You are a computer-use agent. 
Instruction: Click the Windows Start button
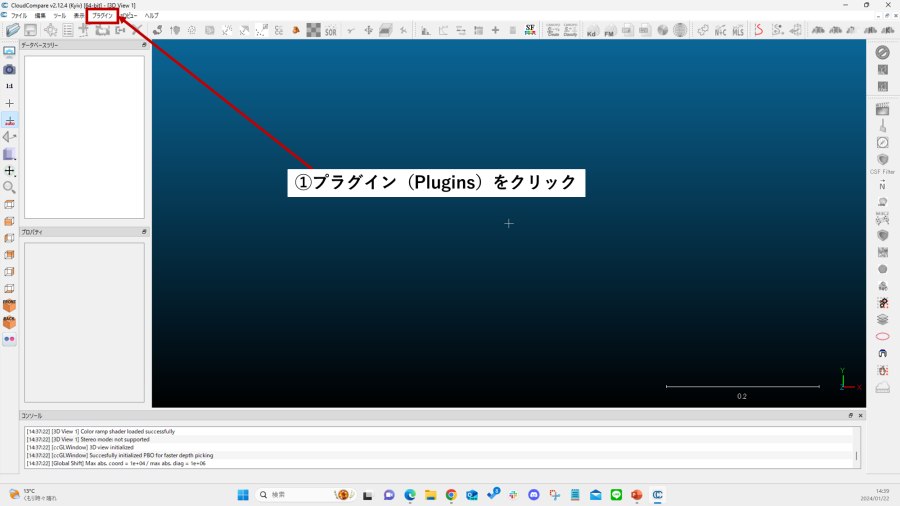(243, 495)
